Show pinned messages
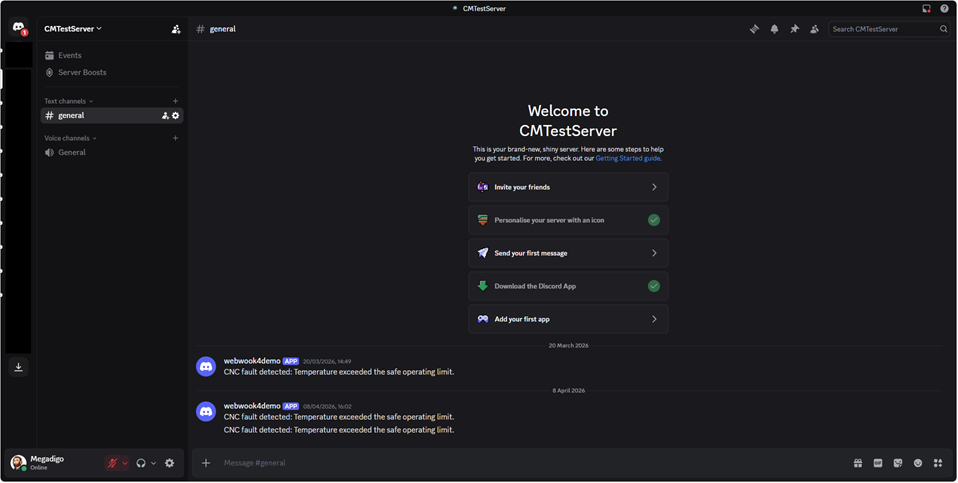Image resolution: width=958 pixels, height=483 pixels. 794,29
